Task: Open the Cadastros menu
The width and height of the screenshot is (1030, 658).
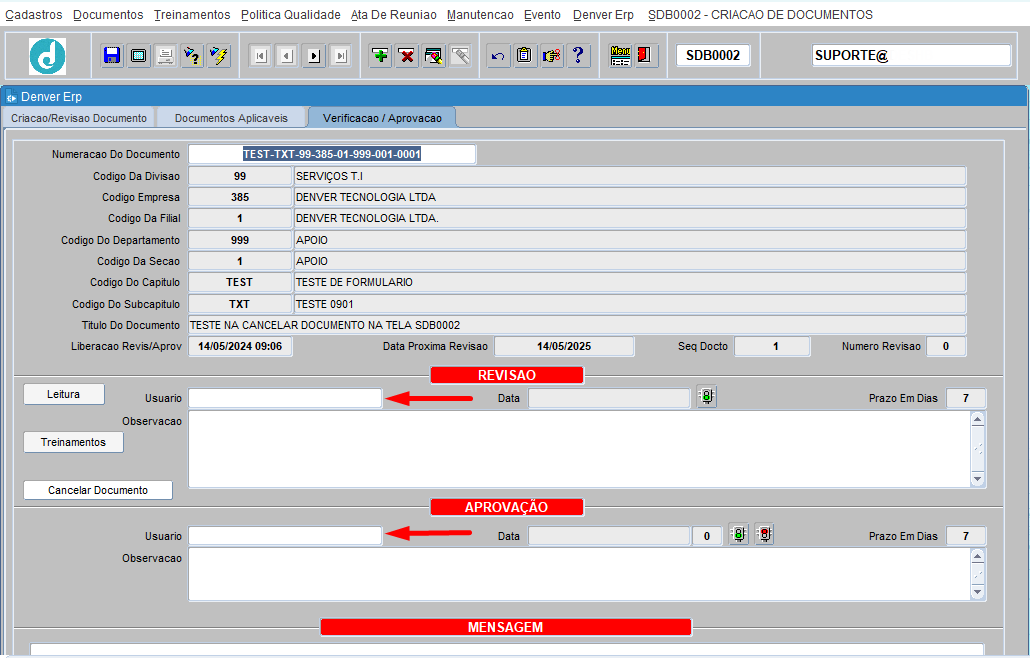Action: pyautogui.click(x=34, y=14)
